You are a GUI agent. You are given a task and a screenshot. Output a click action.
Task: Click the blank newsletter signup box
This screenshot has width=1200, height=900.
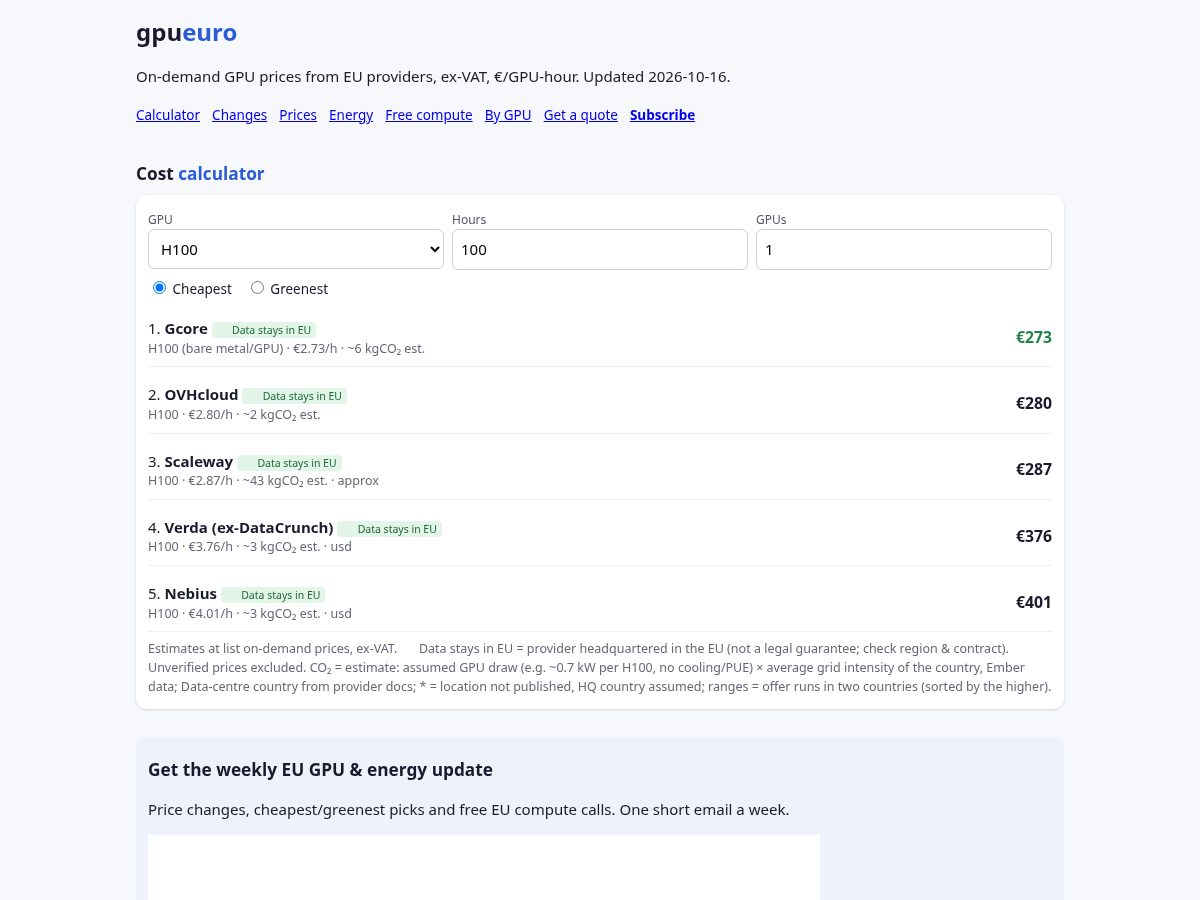point(484,867)
